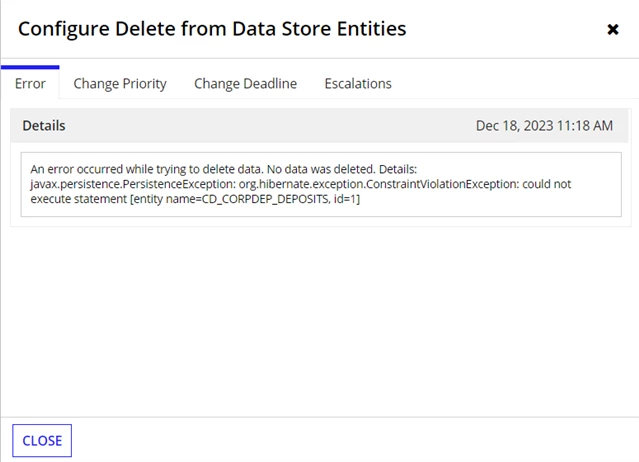Click the "could not" words in error

(547, 184)
